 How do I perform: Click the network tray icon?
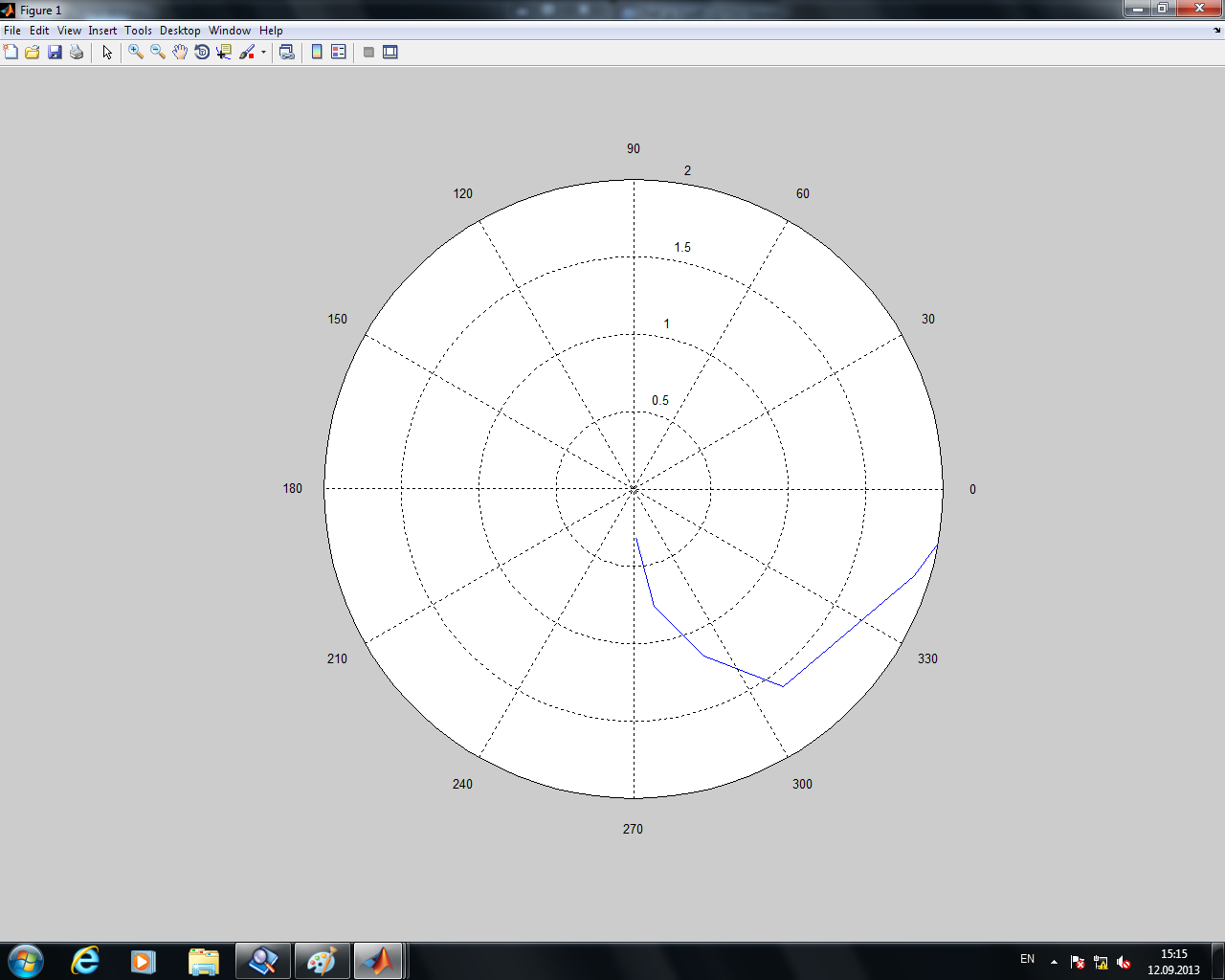click(x=1101, y=962)
